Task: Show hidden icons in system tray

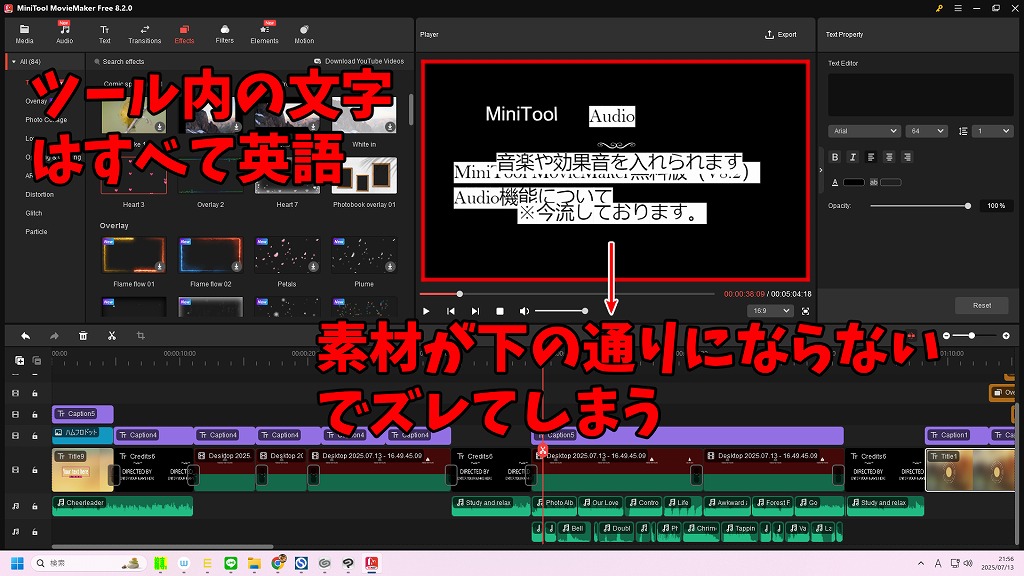Action: [x=921, y=563]
